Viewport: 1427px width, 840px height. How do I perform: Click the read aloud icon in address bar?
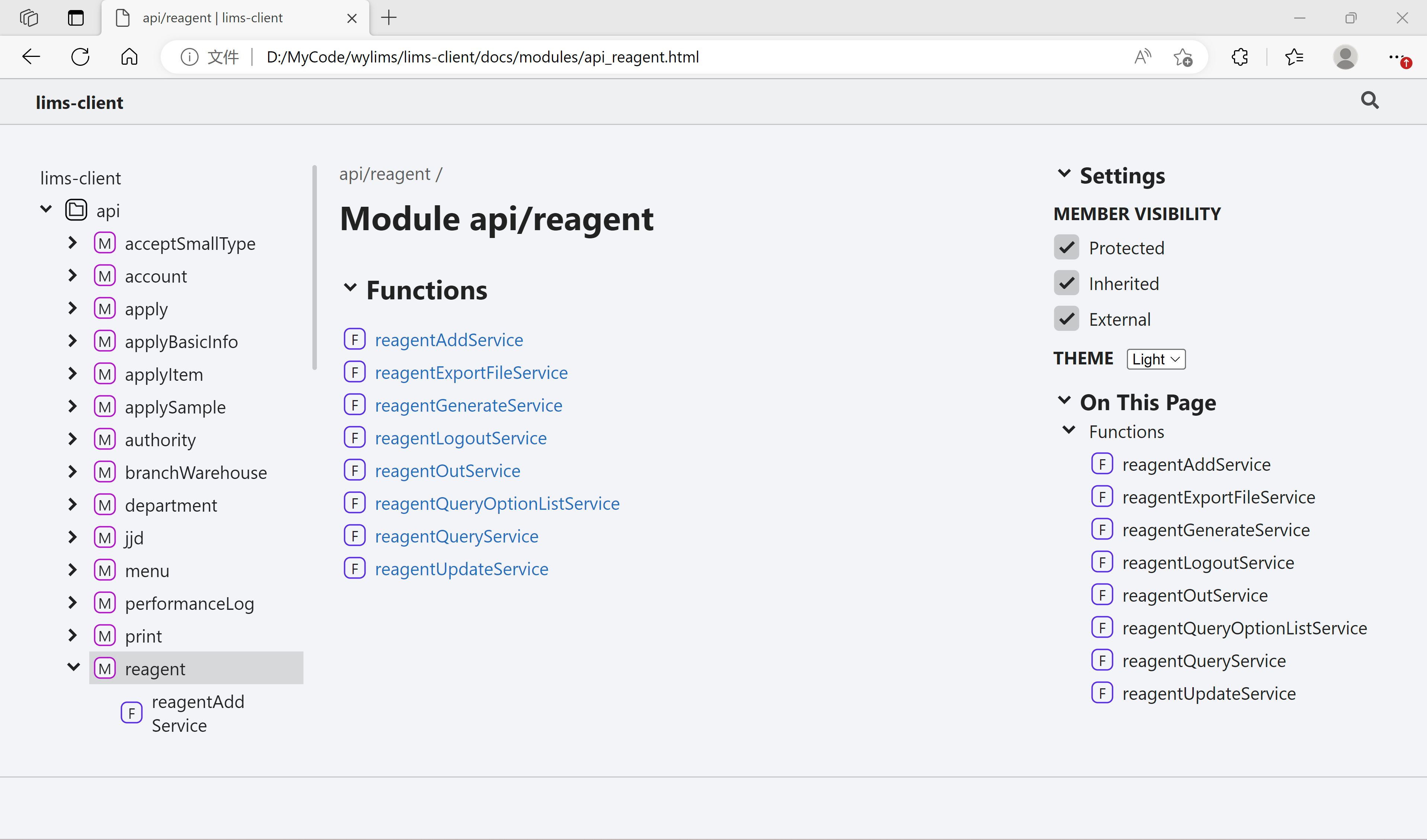click(1143, 57)
